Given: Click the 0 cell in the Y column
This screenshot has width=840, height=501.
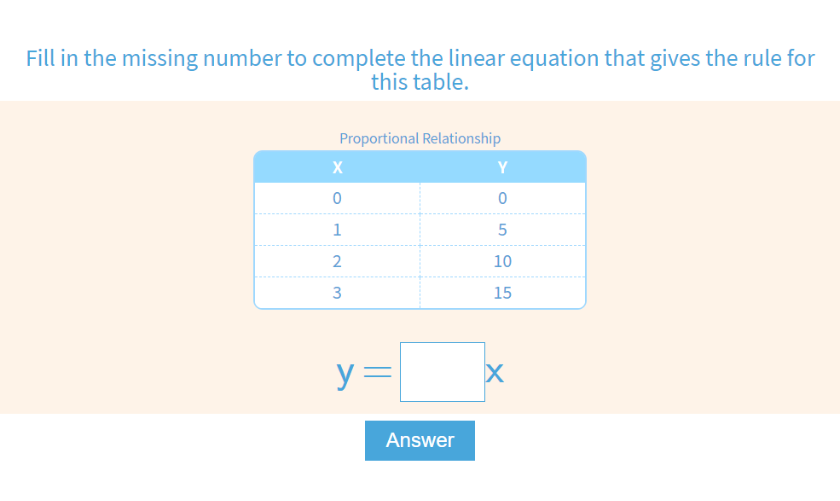Looking at the screenshot, I should tap(503, 198).
